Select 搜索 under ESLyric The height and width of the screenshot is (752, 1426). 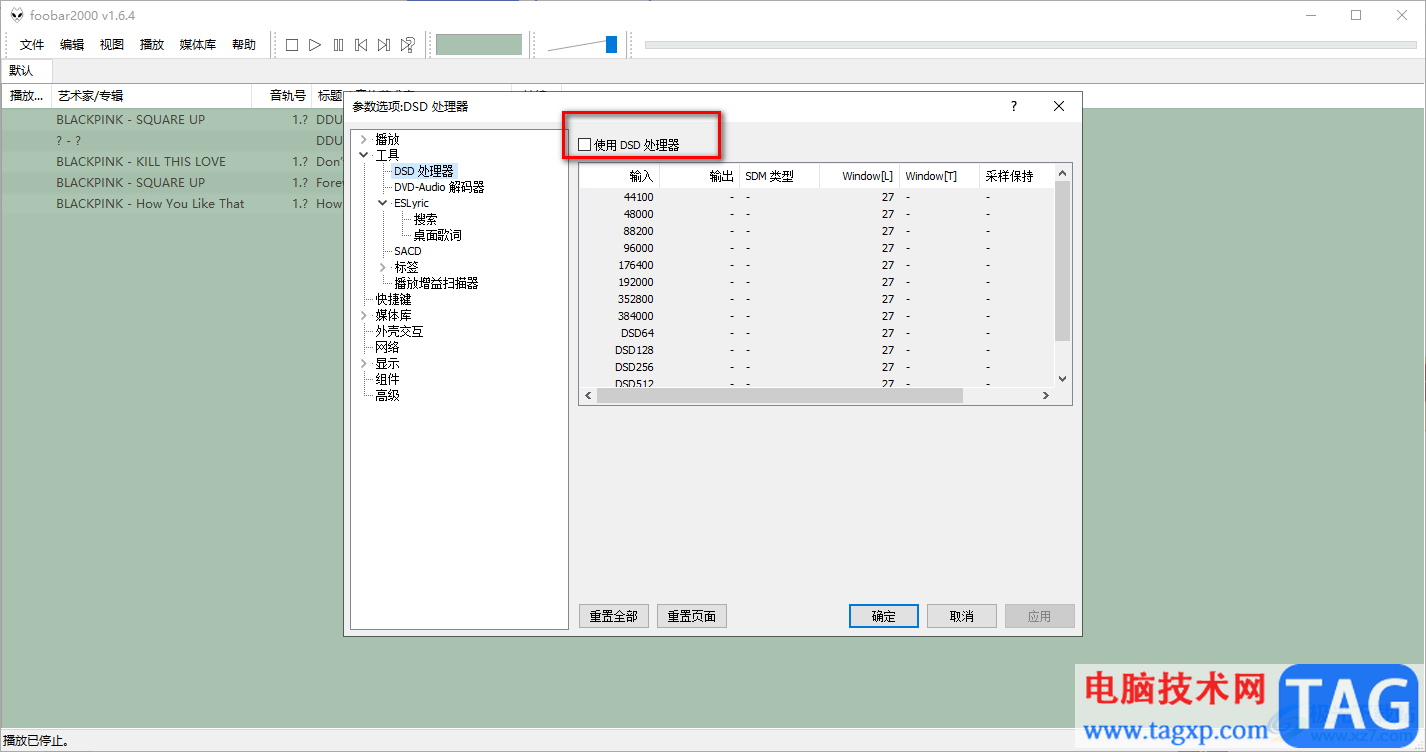[425, 219]
